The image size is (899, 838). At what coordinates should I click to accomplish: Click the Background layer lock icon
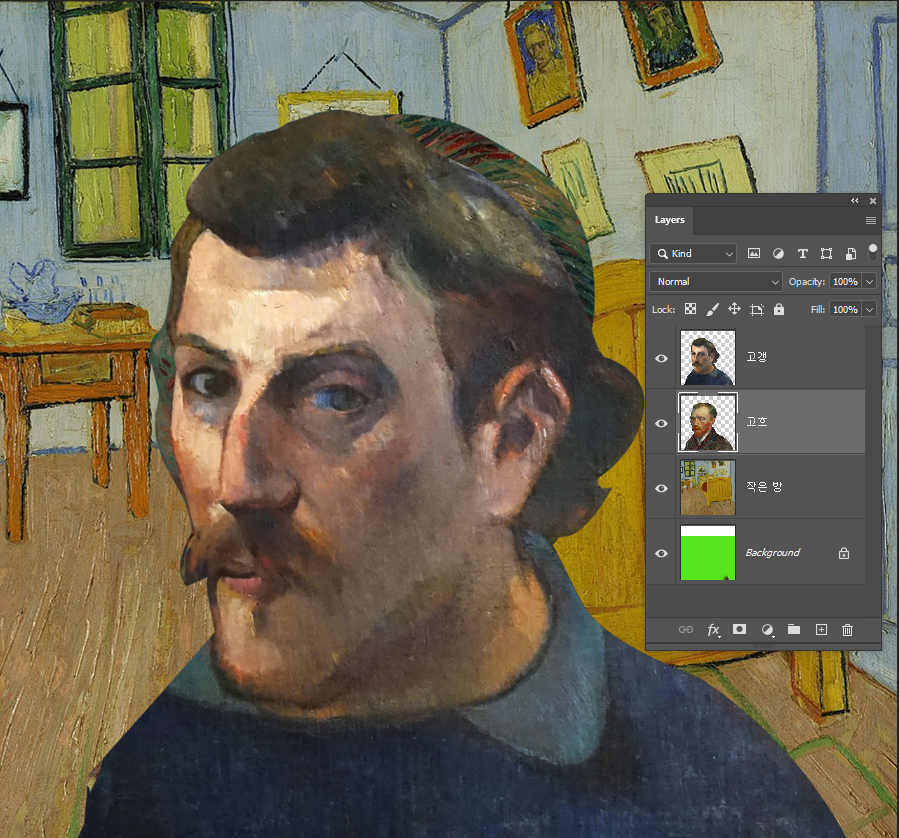pyautogui.click(x=844, y=553)
